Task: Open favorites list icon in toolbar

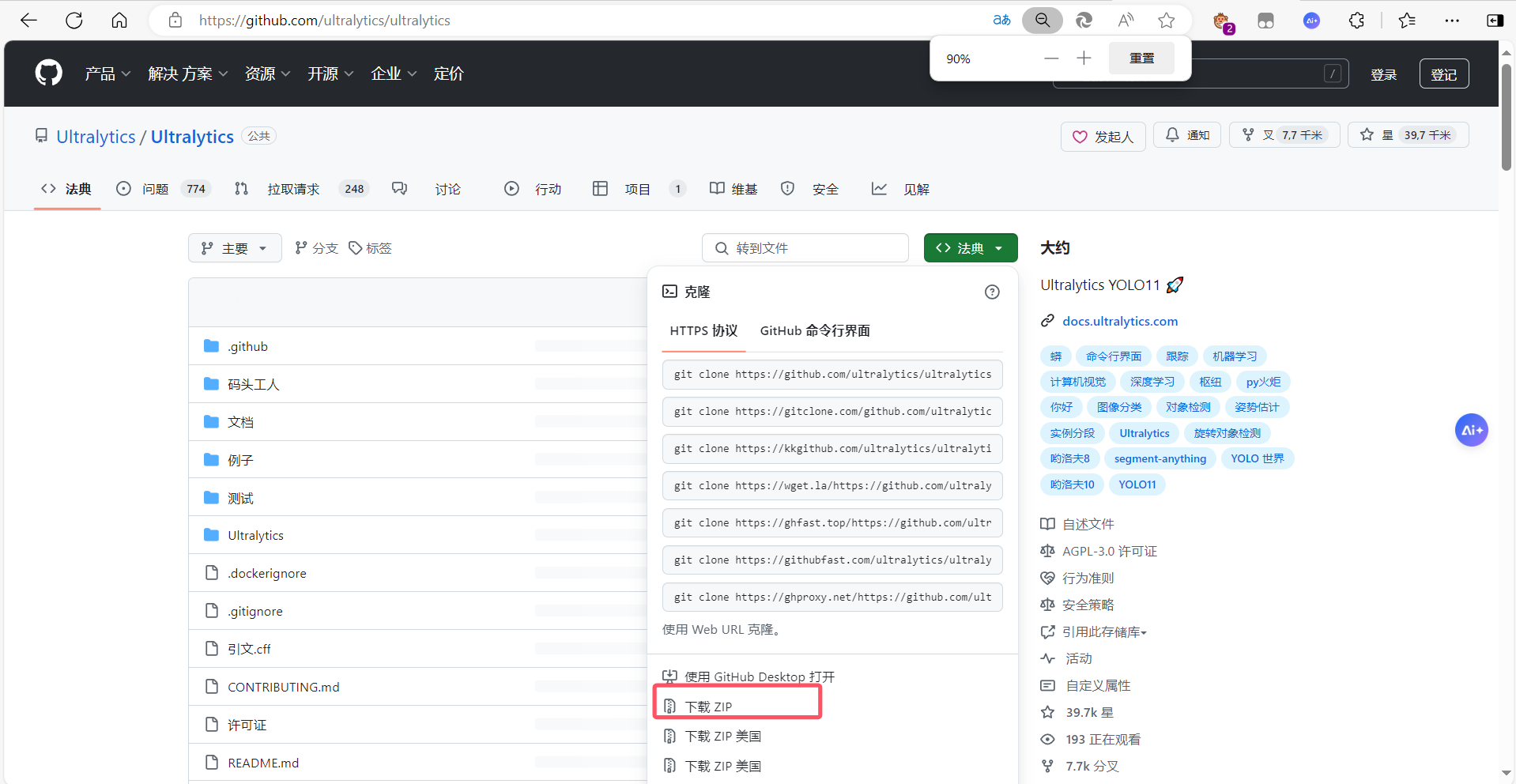Action: pos(1407,21)
